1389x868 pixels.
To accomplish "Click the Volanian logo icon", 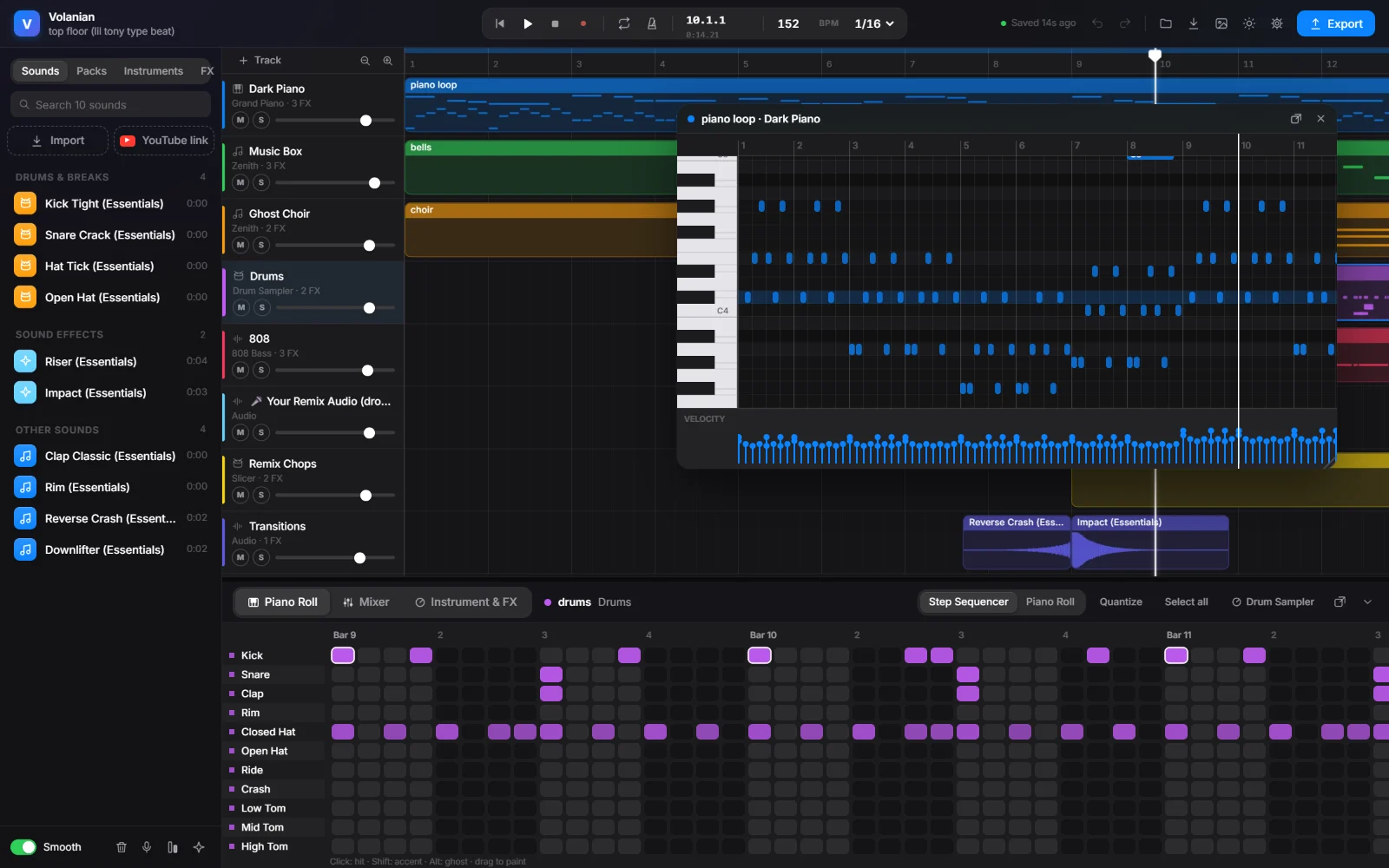I will pyautogui.click(x=26, y=23).
